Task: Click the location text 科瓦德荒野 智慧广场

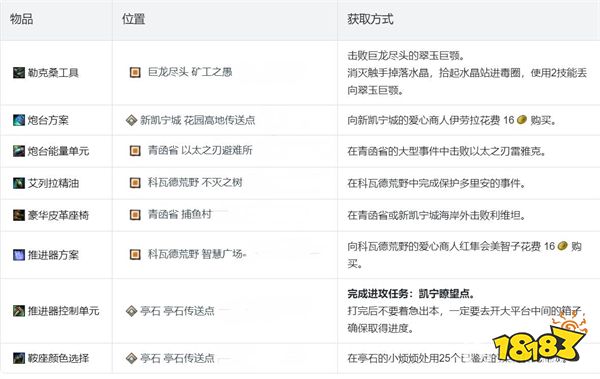Action: click(x=196, y=254)
